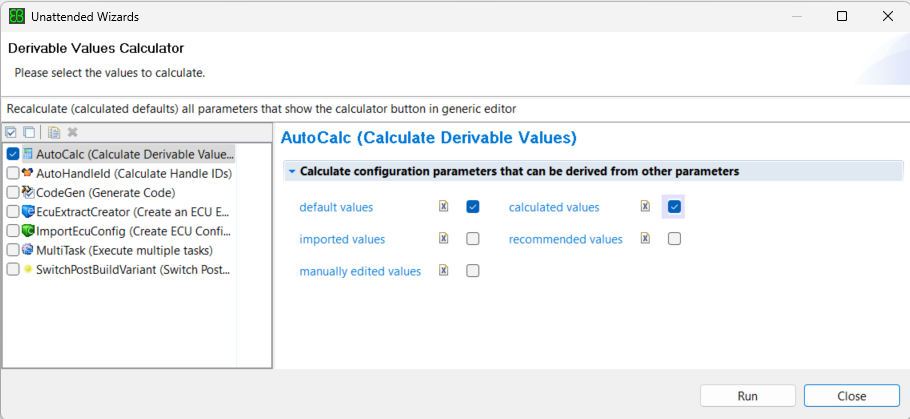Select SwitchPostBuildVariant in the task list

[133, 269]
